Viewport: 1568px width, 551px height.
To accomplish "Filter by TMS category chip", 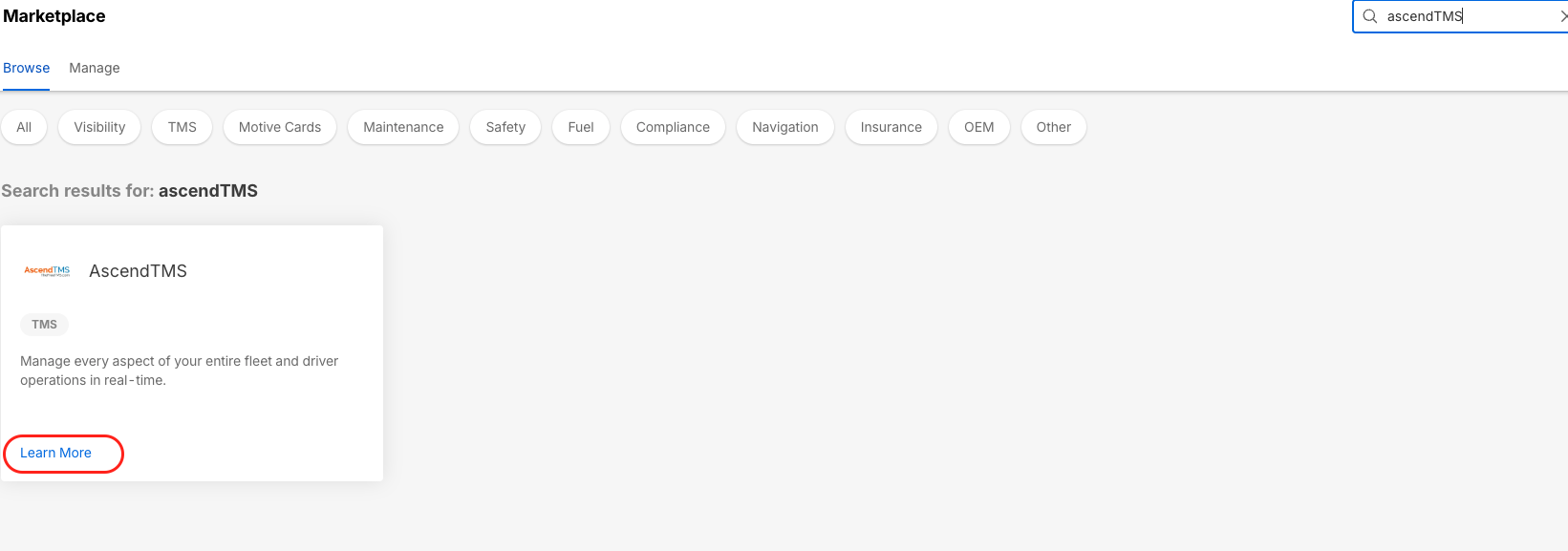I will (x=183, y=127).
